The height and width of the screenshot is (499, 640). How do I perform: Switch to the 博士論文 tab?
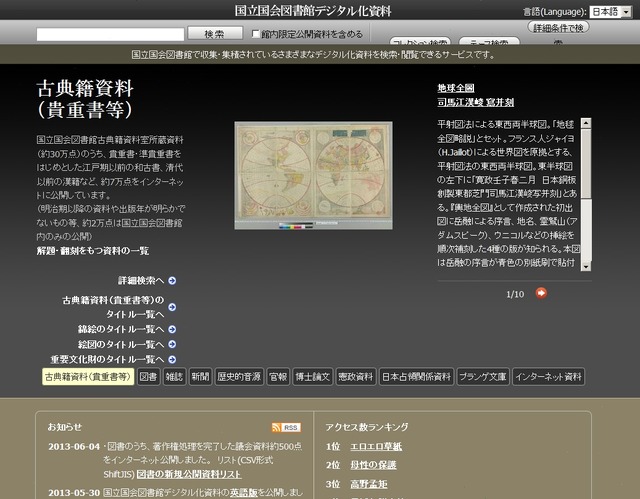pyautogui.click(x=313, y=377)
